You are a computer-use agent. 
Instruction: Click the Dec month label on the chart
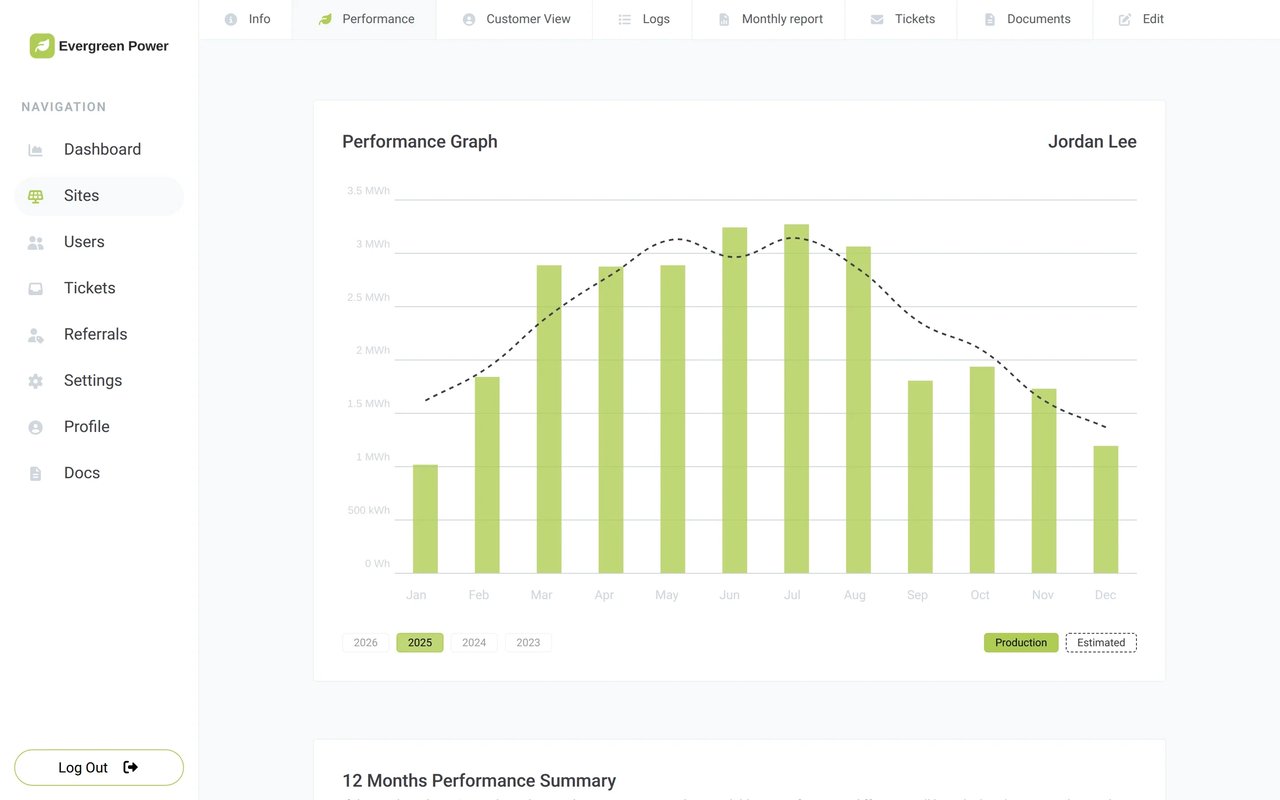[x=1105, y=595]
